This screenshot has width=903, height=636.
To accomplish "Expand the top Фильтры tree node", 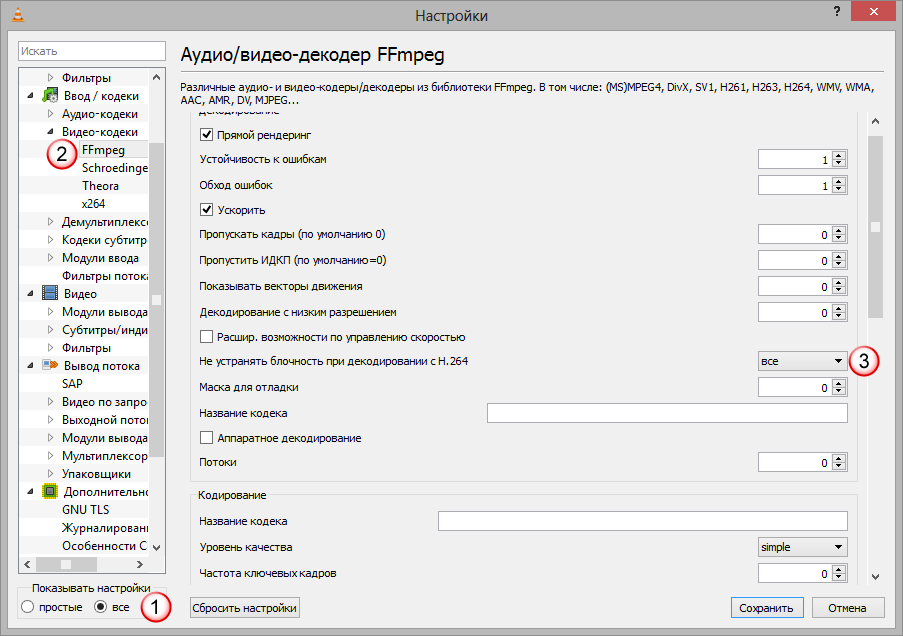I will (50, 77).
